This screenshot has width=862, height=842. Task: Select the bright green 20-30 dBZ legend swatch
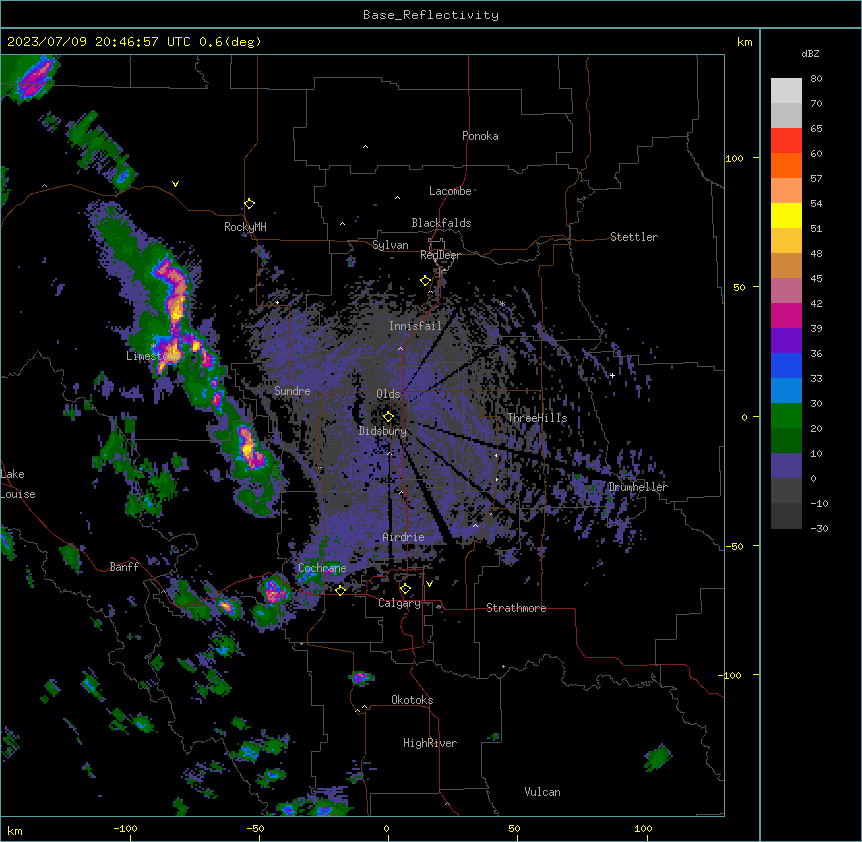(786, 416)
